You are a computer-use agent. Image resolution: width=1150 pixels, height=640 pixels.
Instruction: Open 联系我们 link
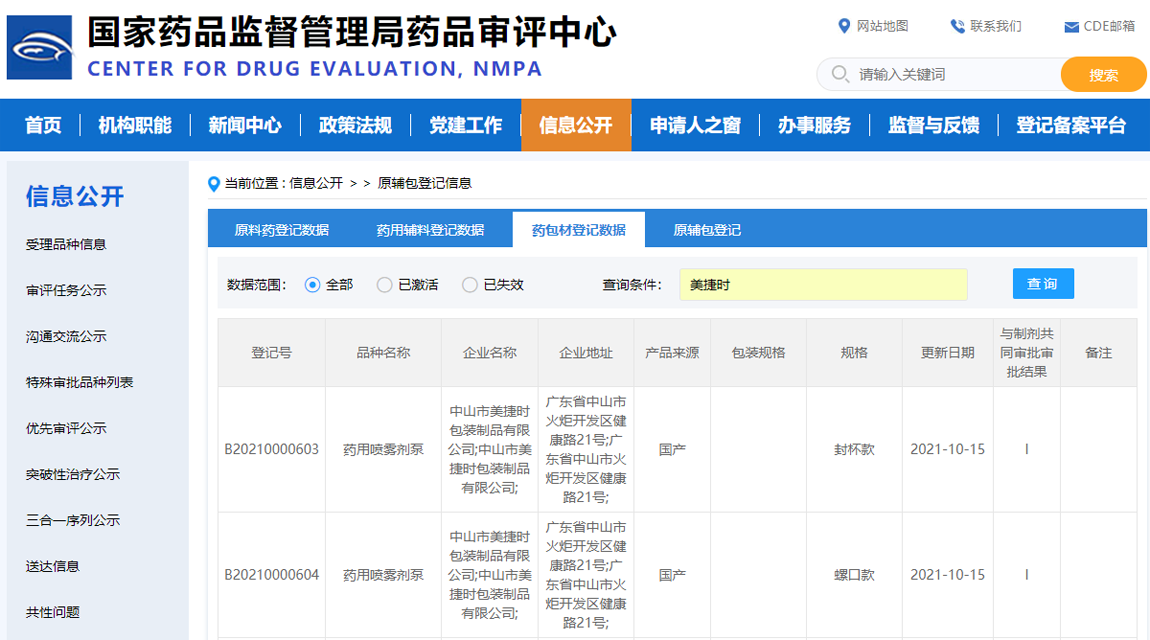[995, 26]
